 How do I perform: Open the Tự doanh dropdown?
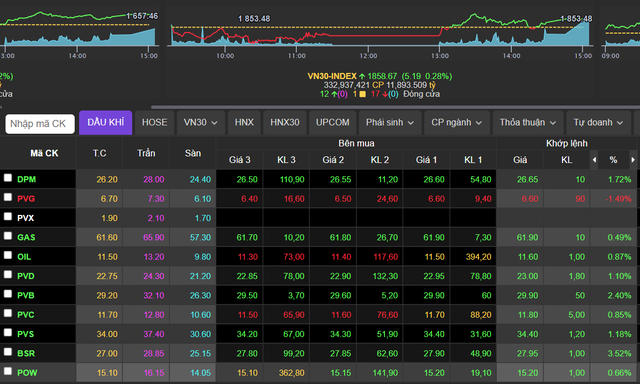tap(598, 122)
